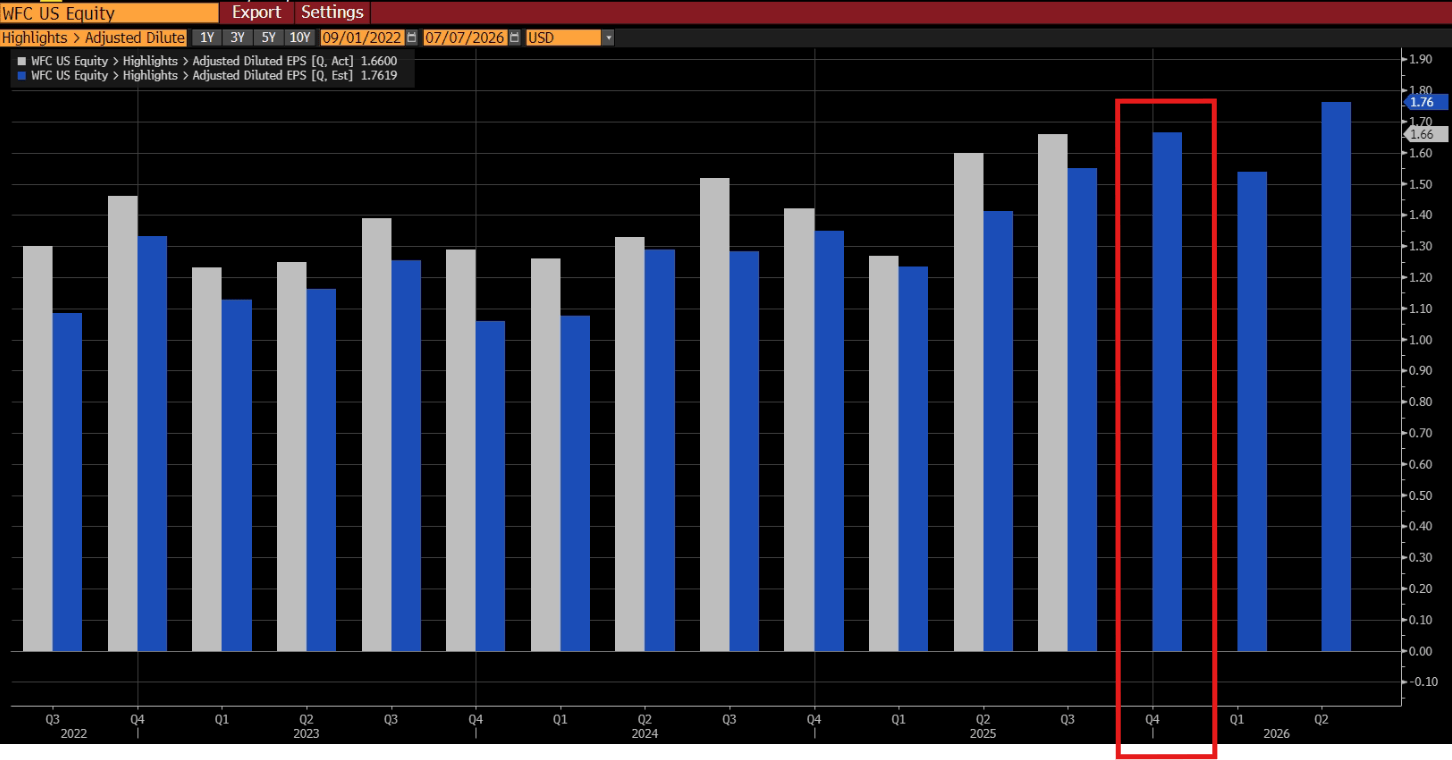Open the start date calendar picker
Image resolution: width=1452 pixels, height=760 pixels.
412,37
